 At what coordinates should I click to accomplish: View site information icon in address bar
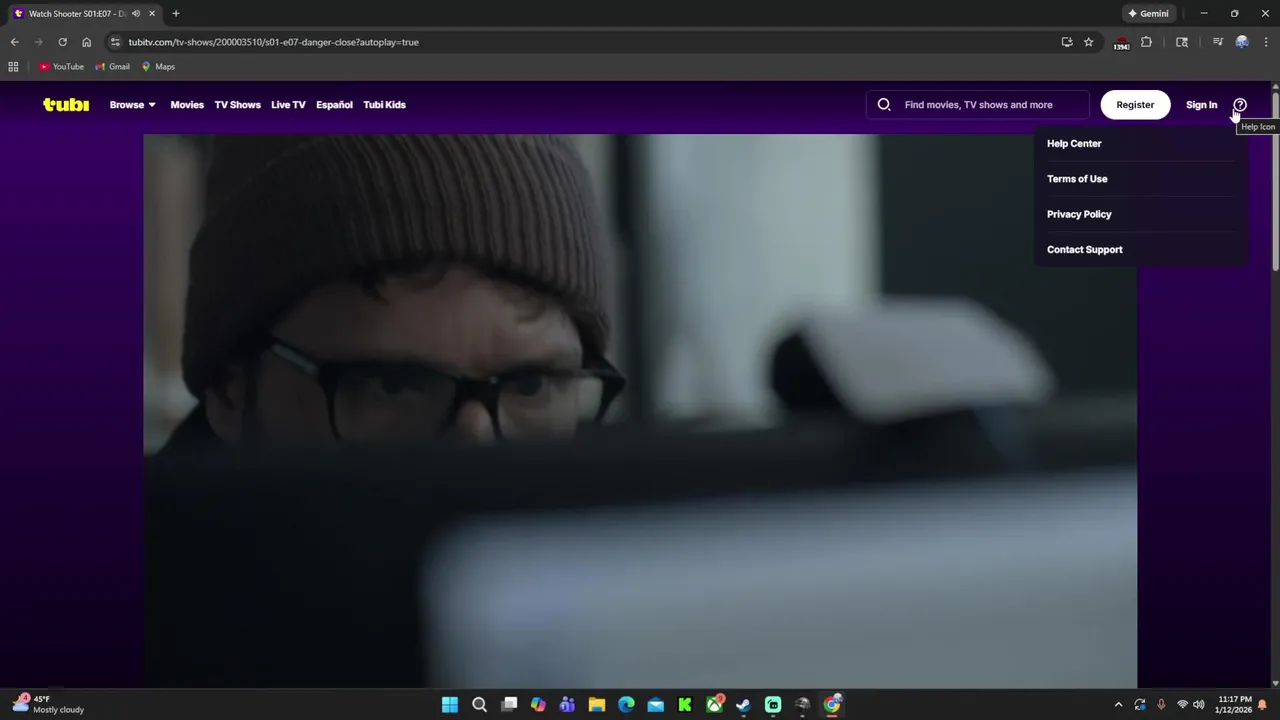[115, 42]
